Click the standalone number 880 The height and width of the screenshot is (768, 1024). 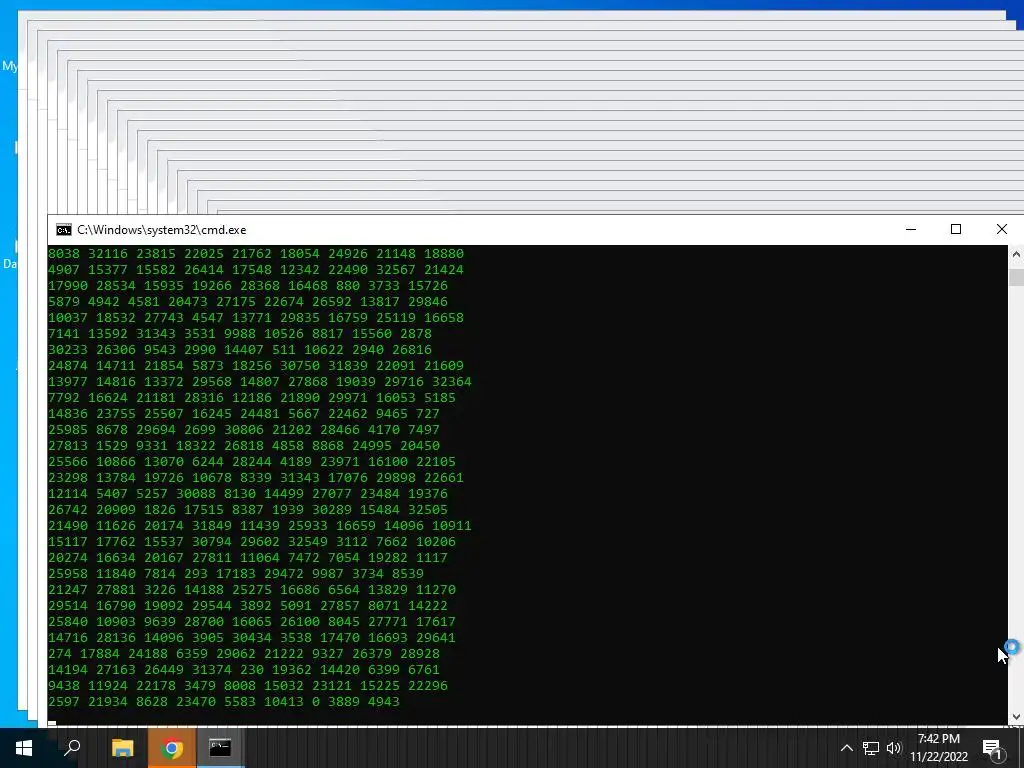[347, 285]
